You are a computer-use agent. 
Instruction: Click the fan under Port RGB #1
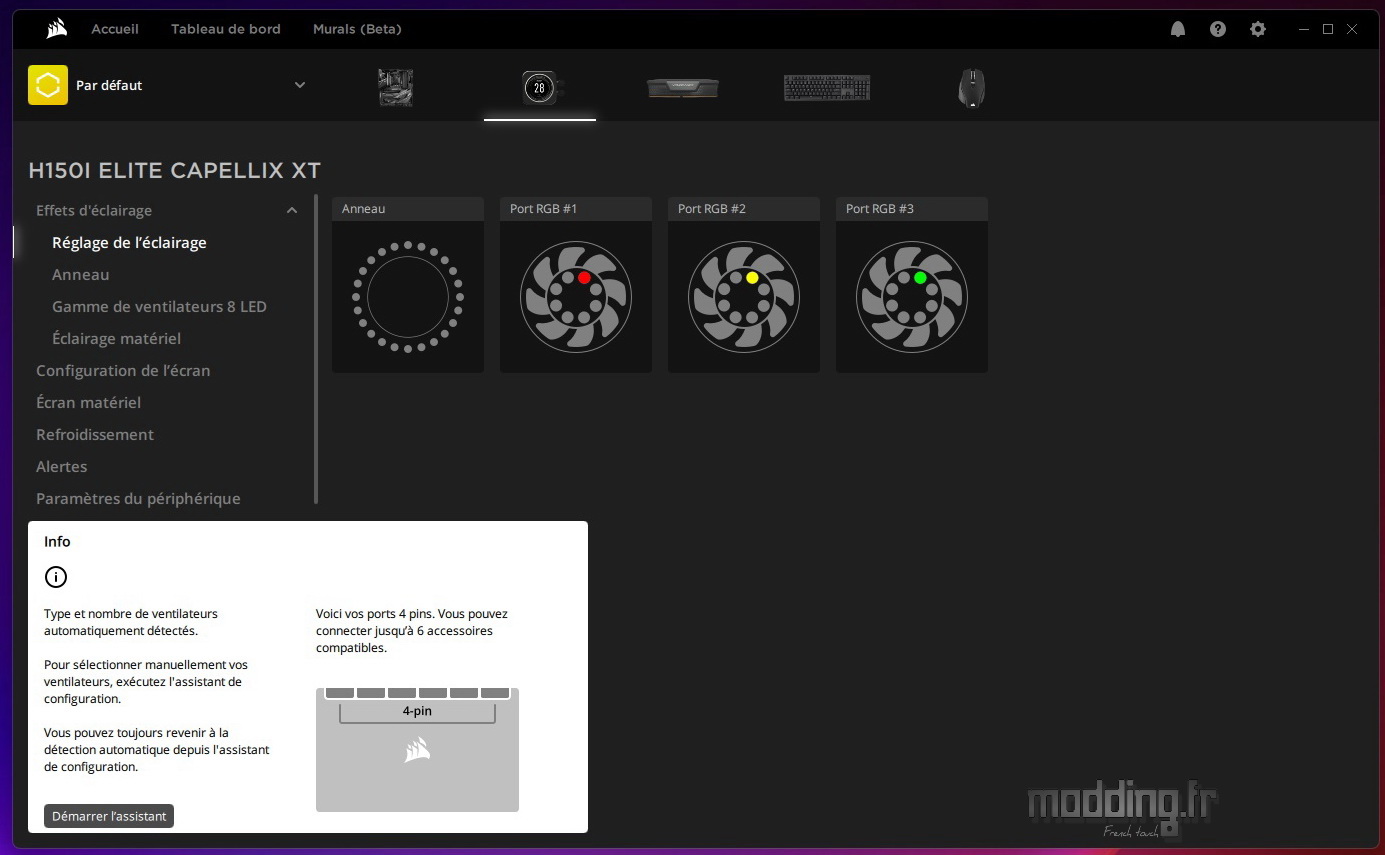(x=576, y=297)
